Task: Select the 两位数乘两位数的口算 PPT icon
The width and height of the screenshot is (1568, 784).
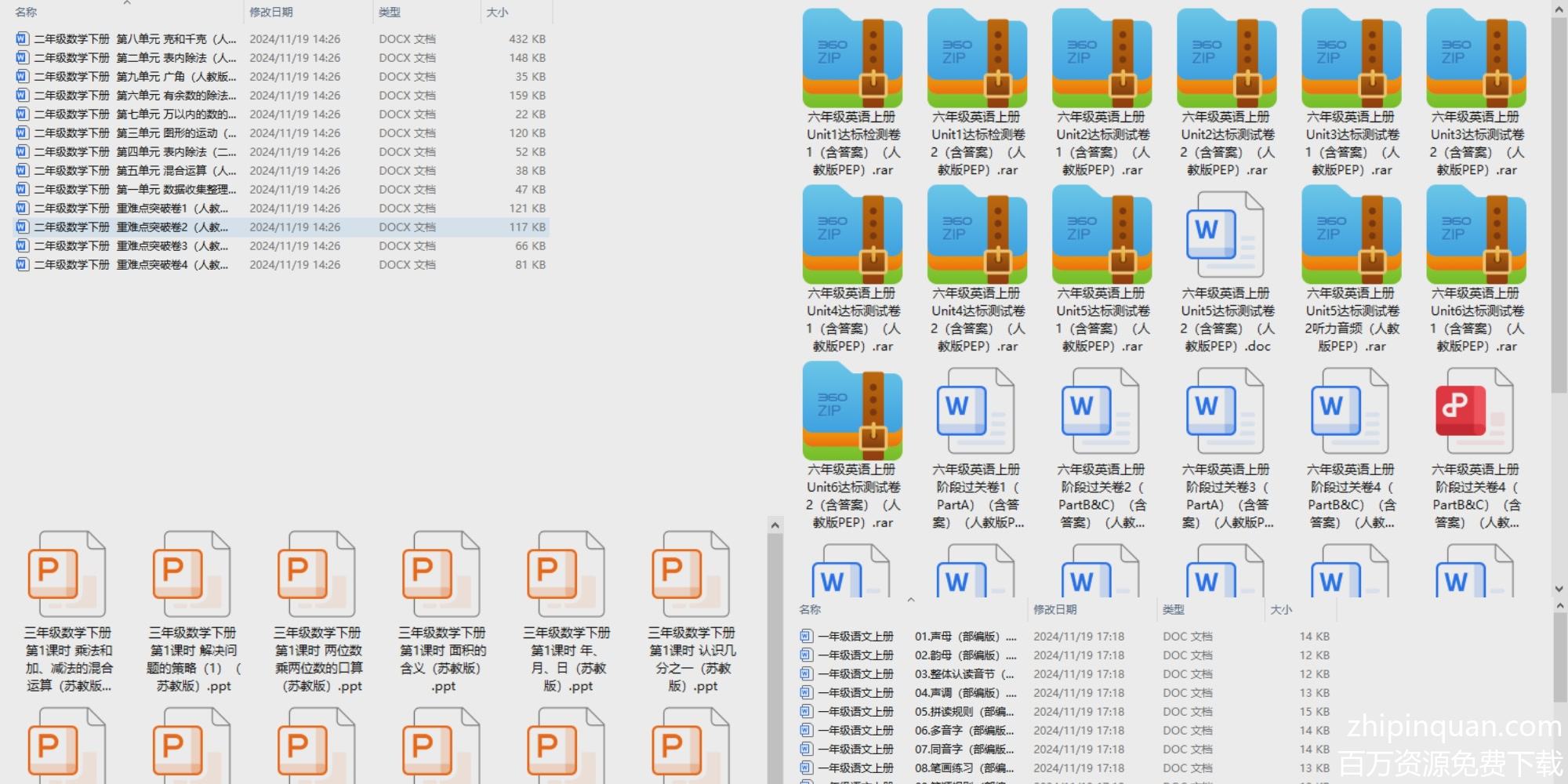Action: tap(316, 575)
